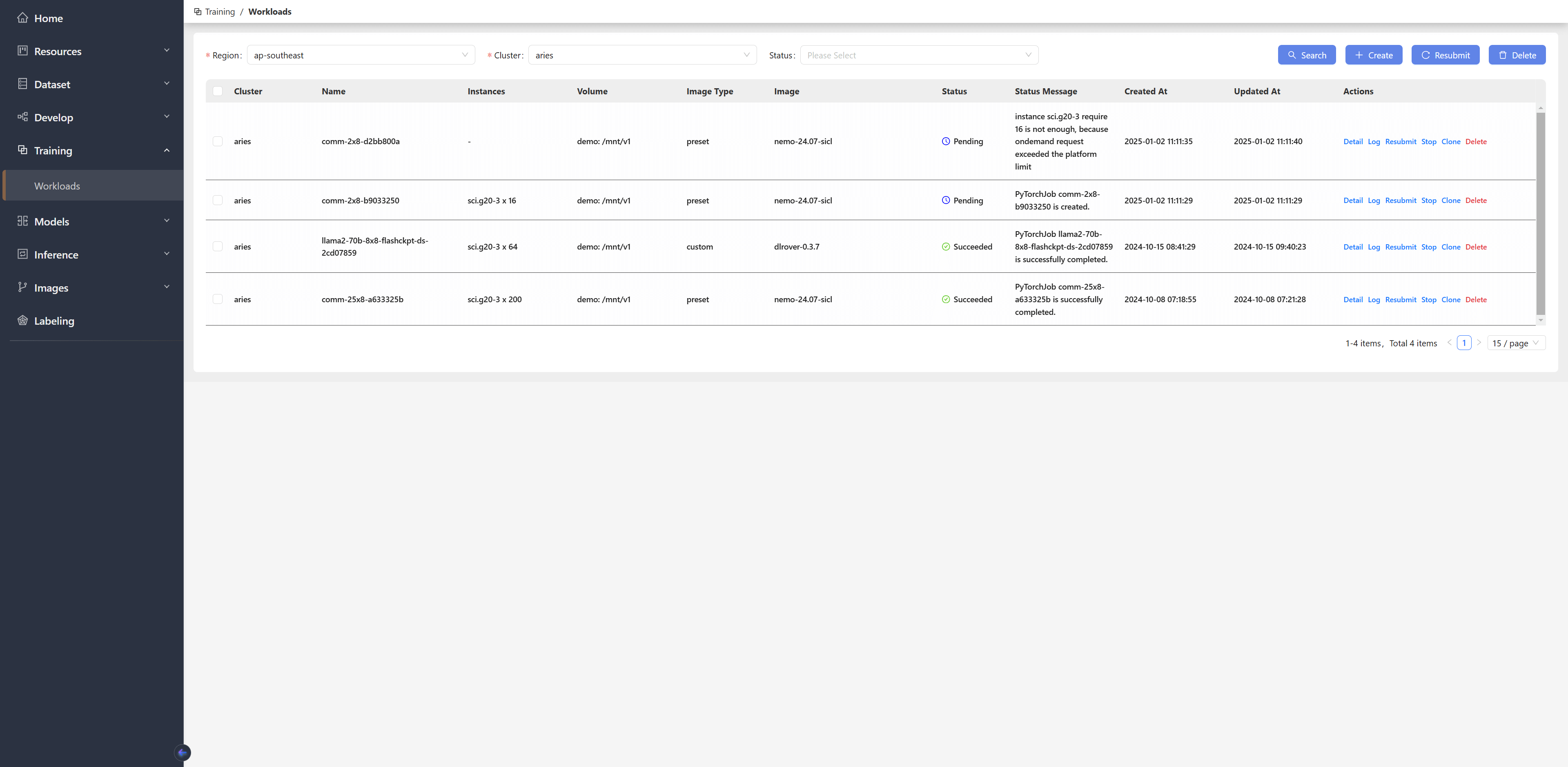The width and height of the screenshot is (1568, 767).
Task: Click the breadcrumb Training icon
Action: point(198,11)
